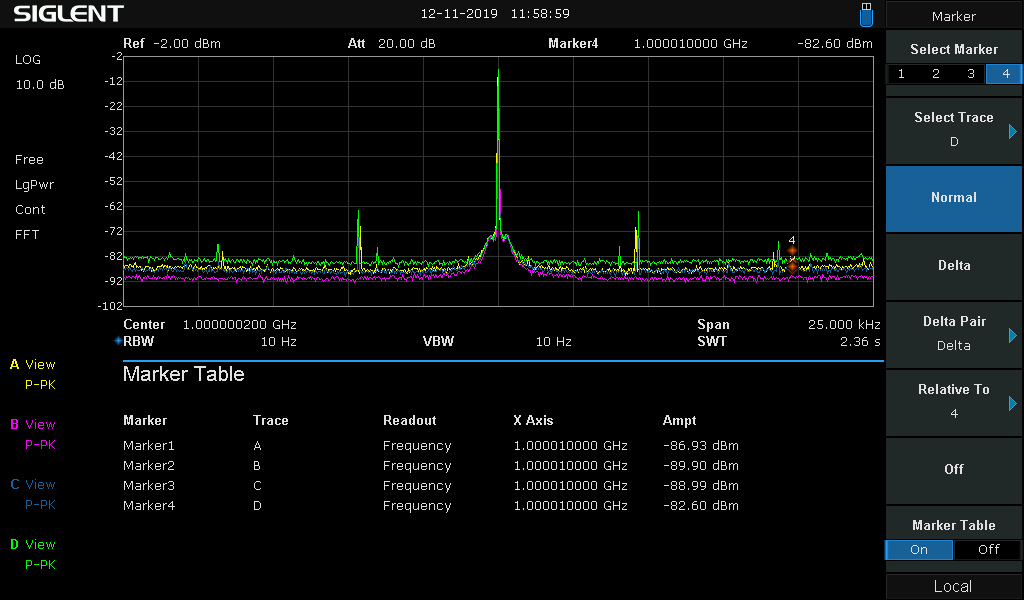Click the Marker1 row in Marker Table

[x=431, y=446]
